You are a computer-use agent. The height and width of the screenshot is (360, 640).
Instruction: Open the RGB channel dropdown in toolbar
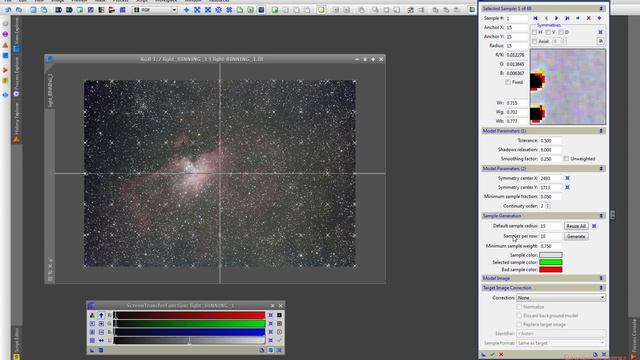pos(155,9)
